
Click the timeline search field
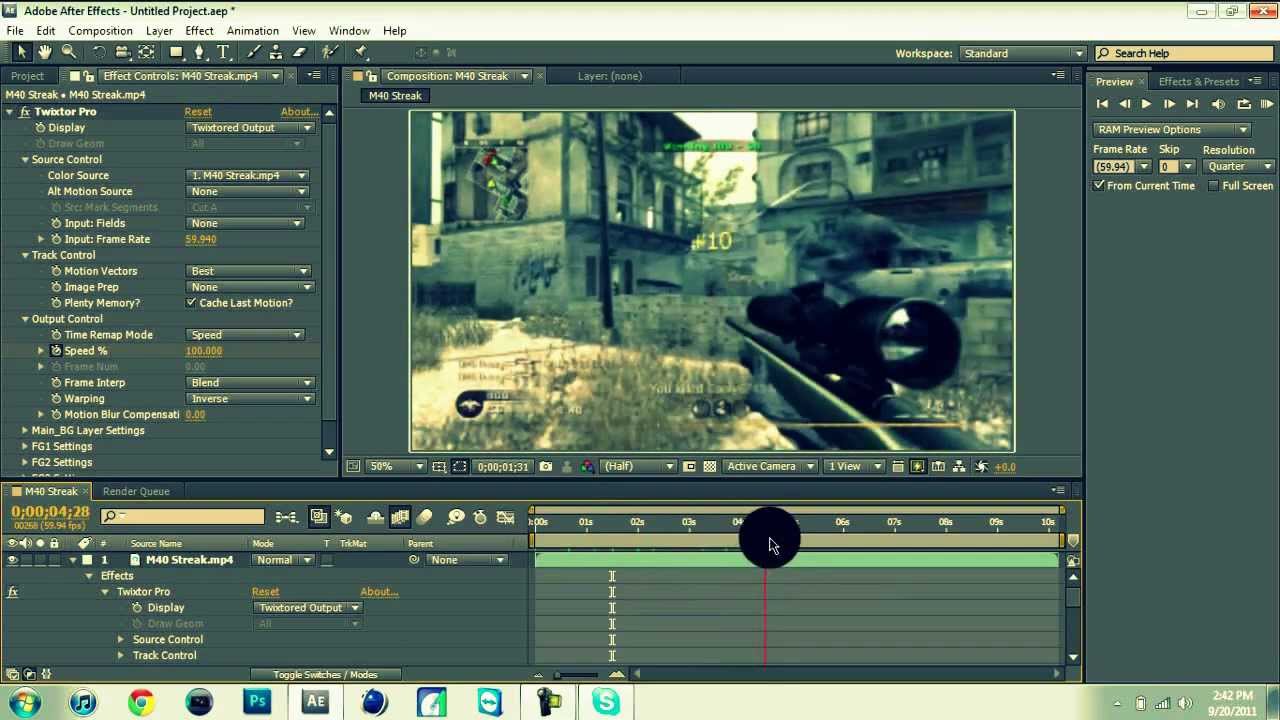182,517
